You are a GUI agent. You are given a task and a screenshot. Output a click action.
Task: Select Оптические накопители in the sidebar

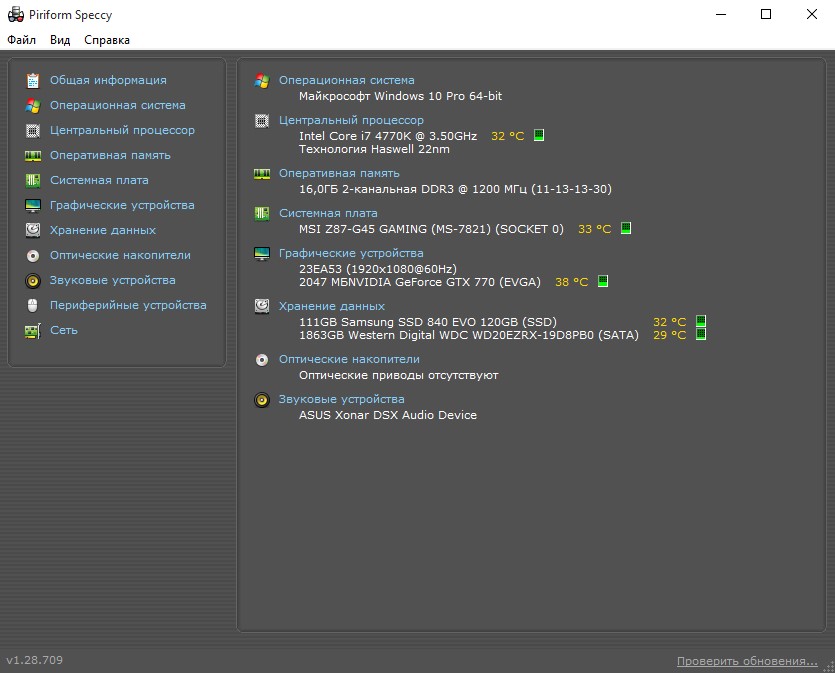pos(120,255)
